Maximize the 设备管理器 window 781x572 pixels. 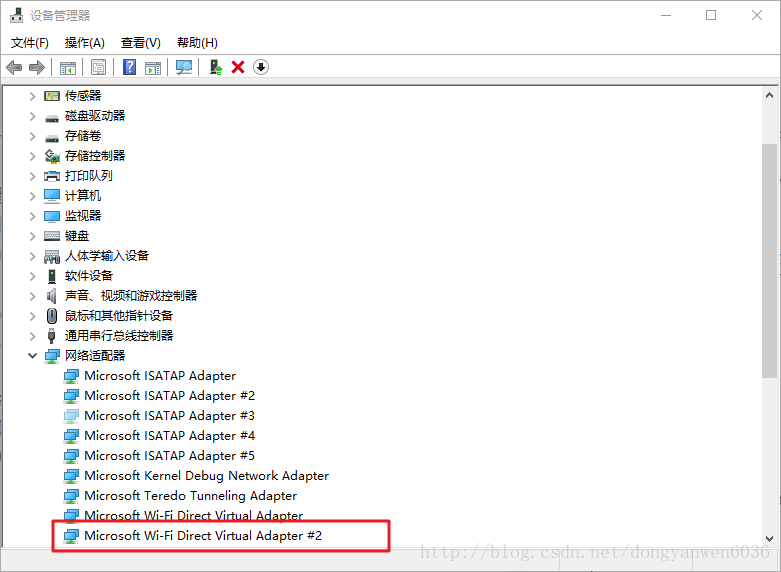click(711, 15)
